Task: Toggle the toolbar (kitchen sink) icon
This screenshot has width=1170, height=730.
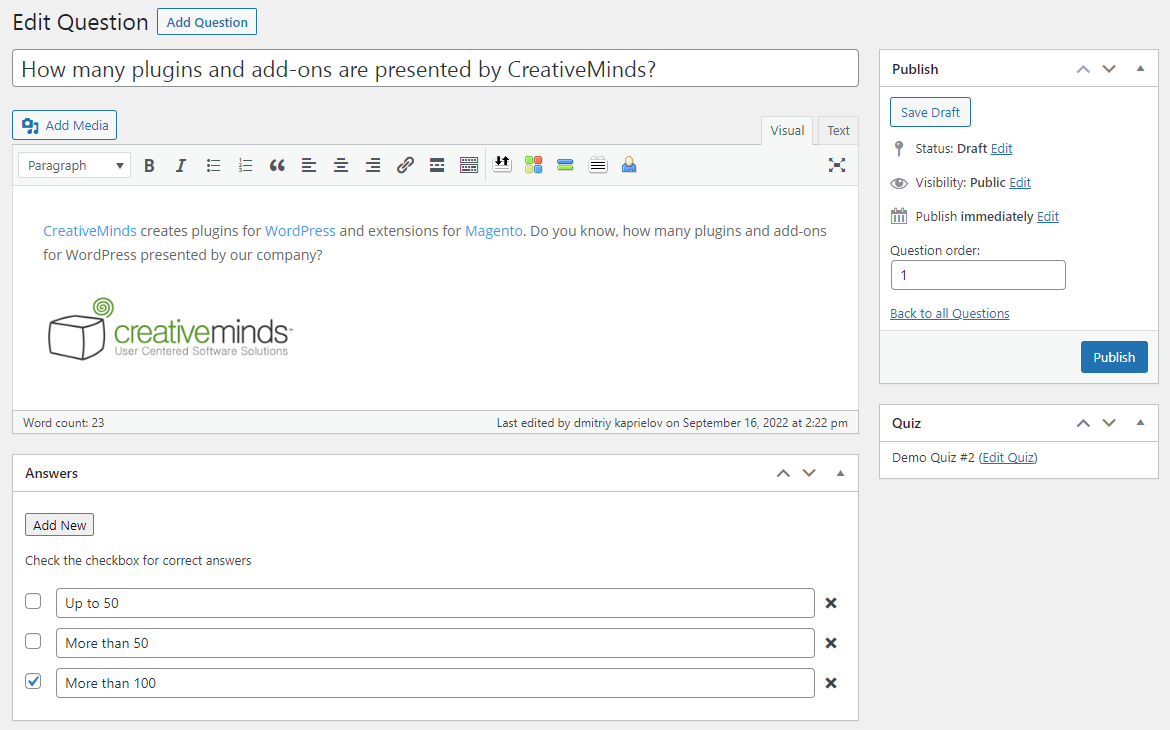Action: click(x=469, y=166)
